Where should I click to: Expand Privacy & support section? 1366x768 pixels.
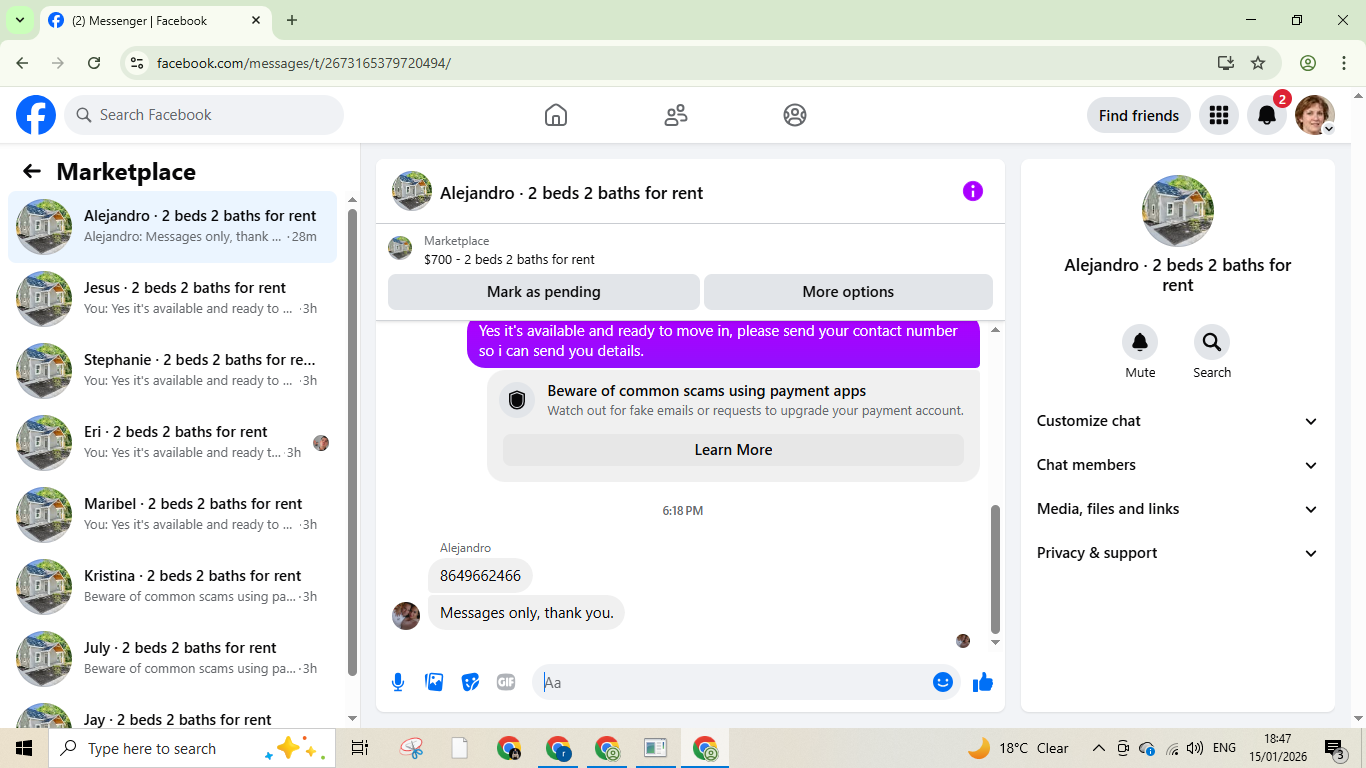coord(1178,553)
